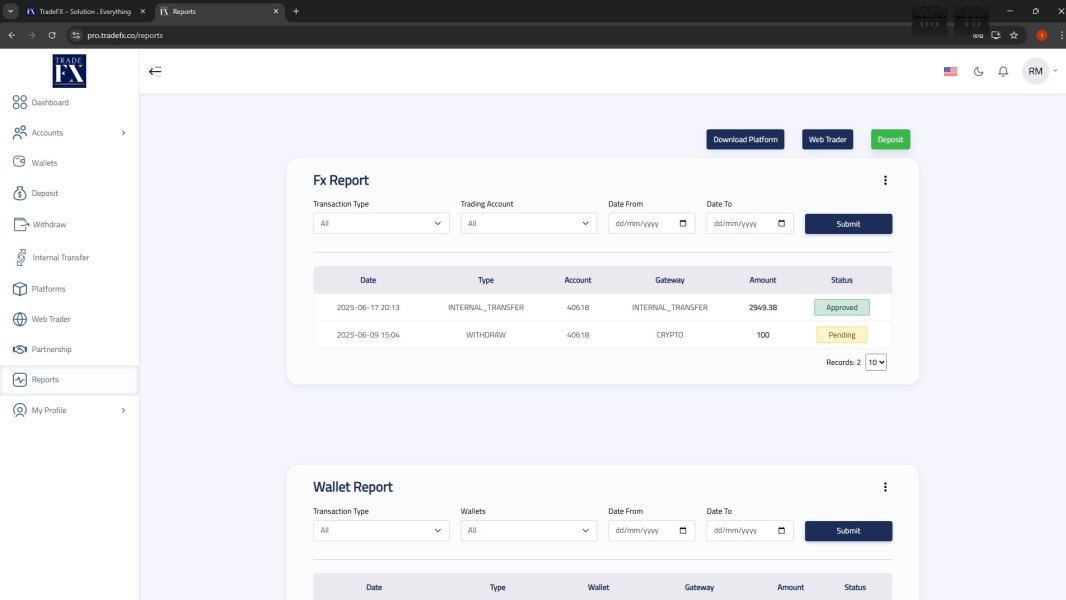Open the Dashboard sidebar icon
Viewport: 1066px width, 600px height.
tap(20, 102)
